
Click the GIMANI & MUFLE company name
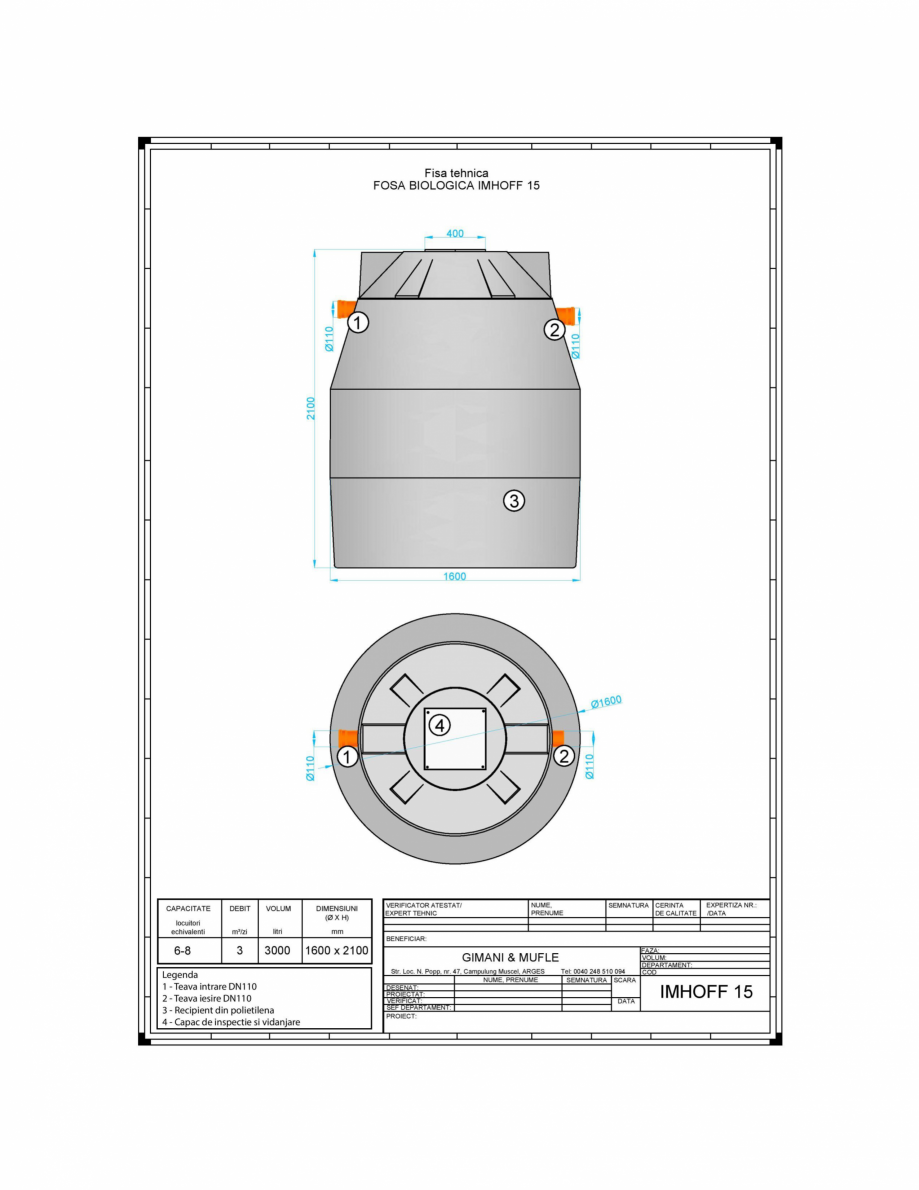tap(512, 957)
